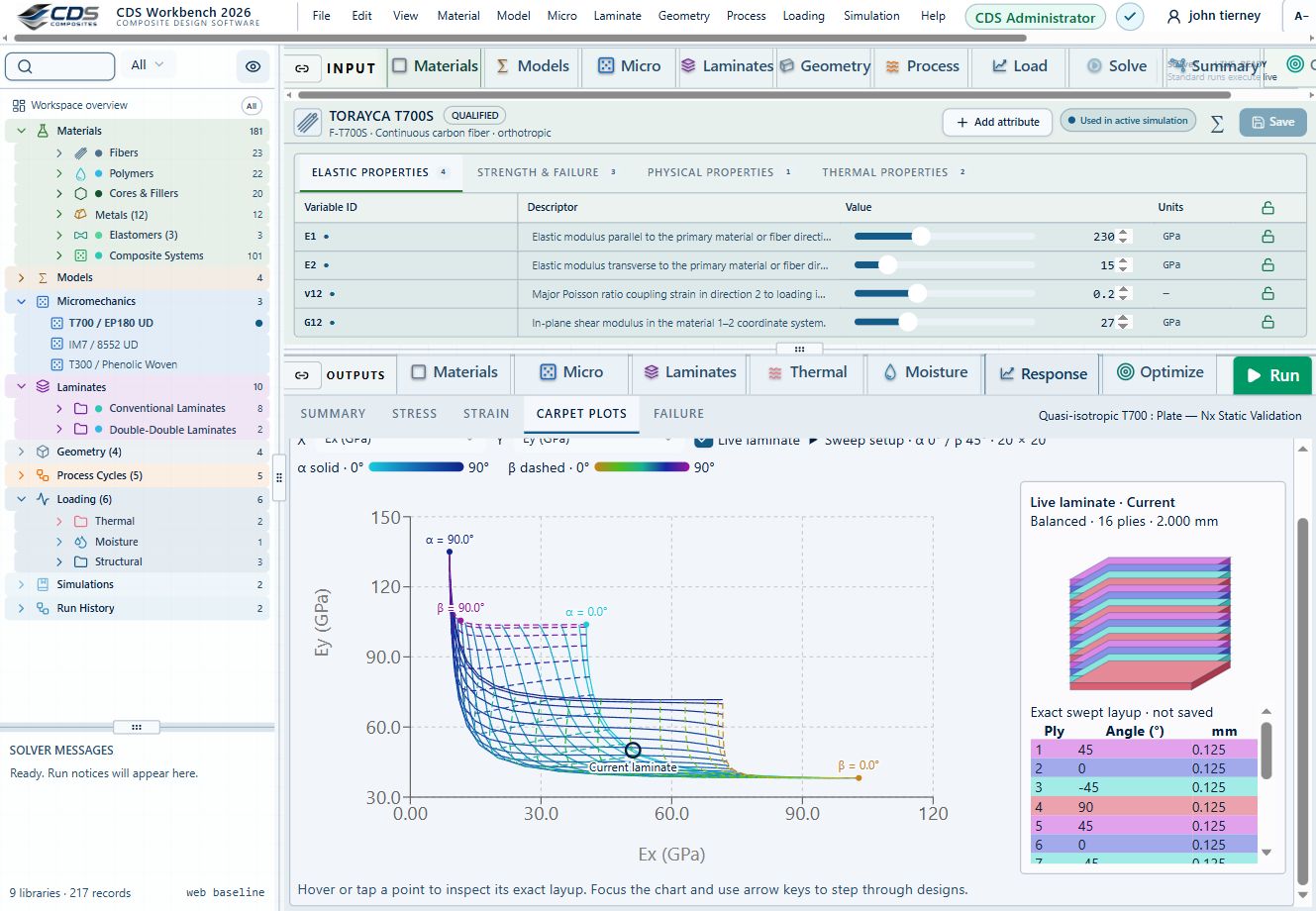This screenshot has height=911, width=1316.
Task: Click the INPUT panel link icon
Action: [x=302, y=68]
